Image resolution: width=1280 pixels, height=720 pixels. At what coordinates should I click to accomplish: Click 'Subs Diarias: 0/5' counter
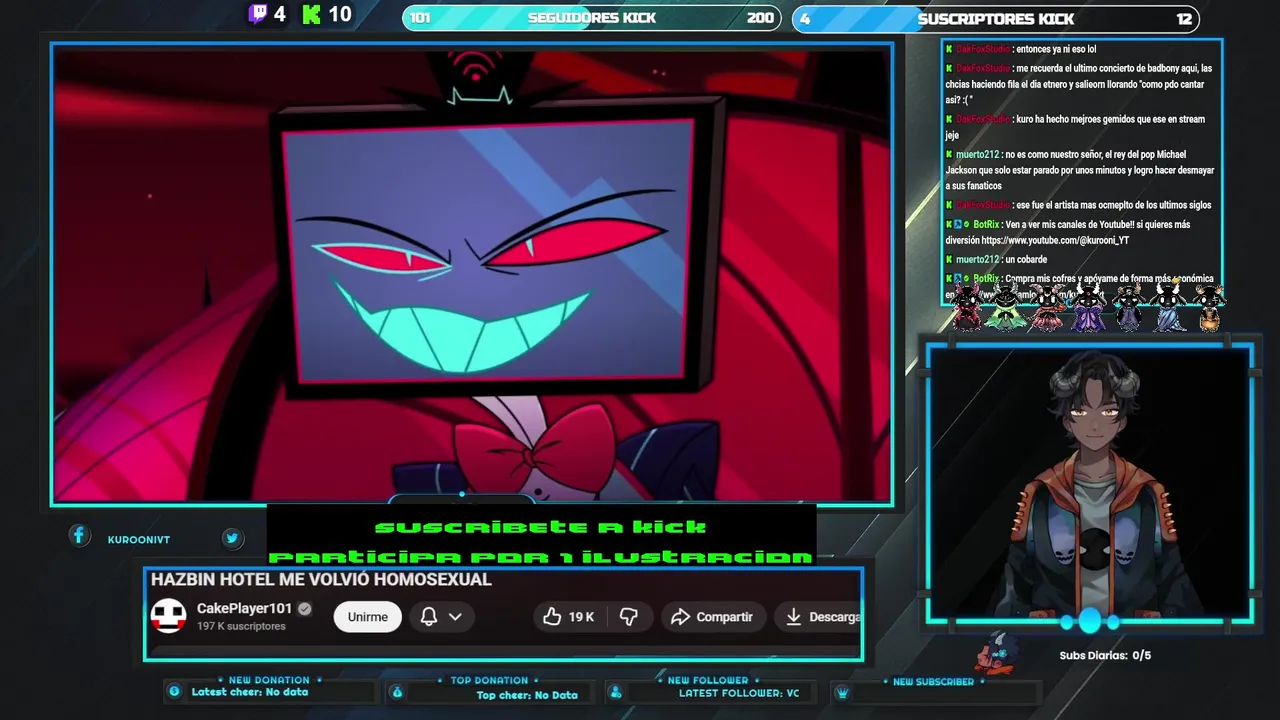tap(1105, 656)
